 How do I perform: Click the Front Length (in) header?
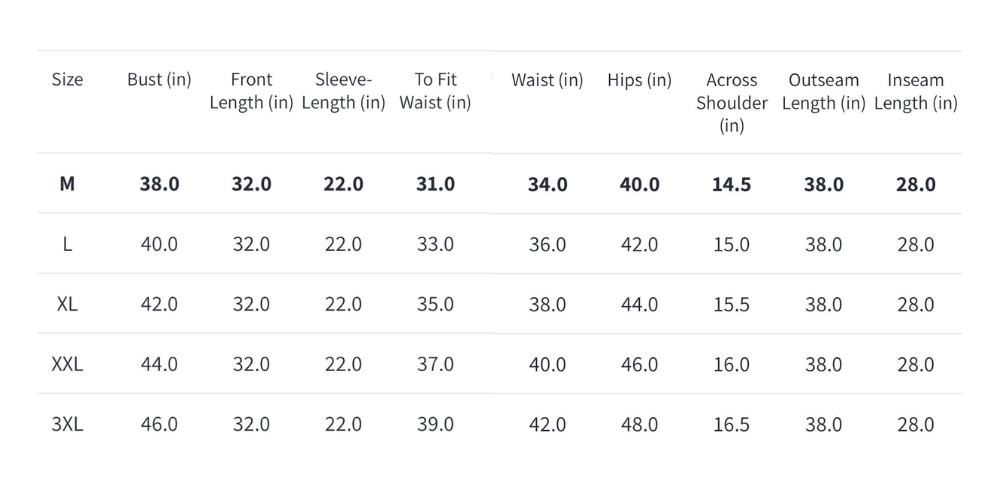(x=251, y=91)
